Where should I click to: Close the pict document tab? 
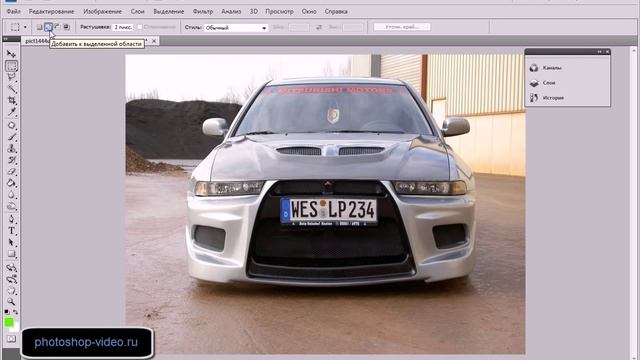click(154, 41)
